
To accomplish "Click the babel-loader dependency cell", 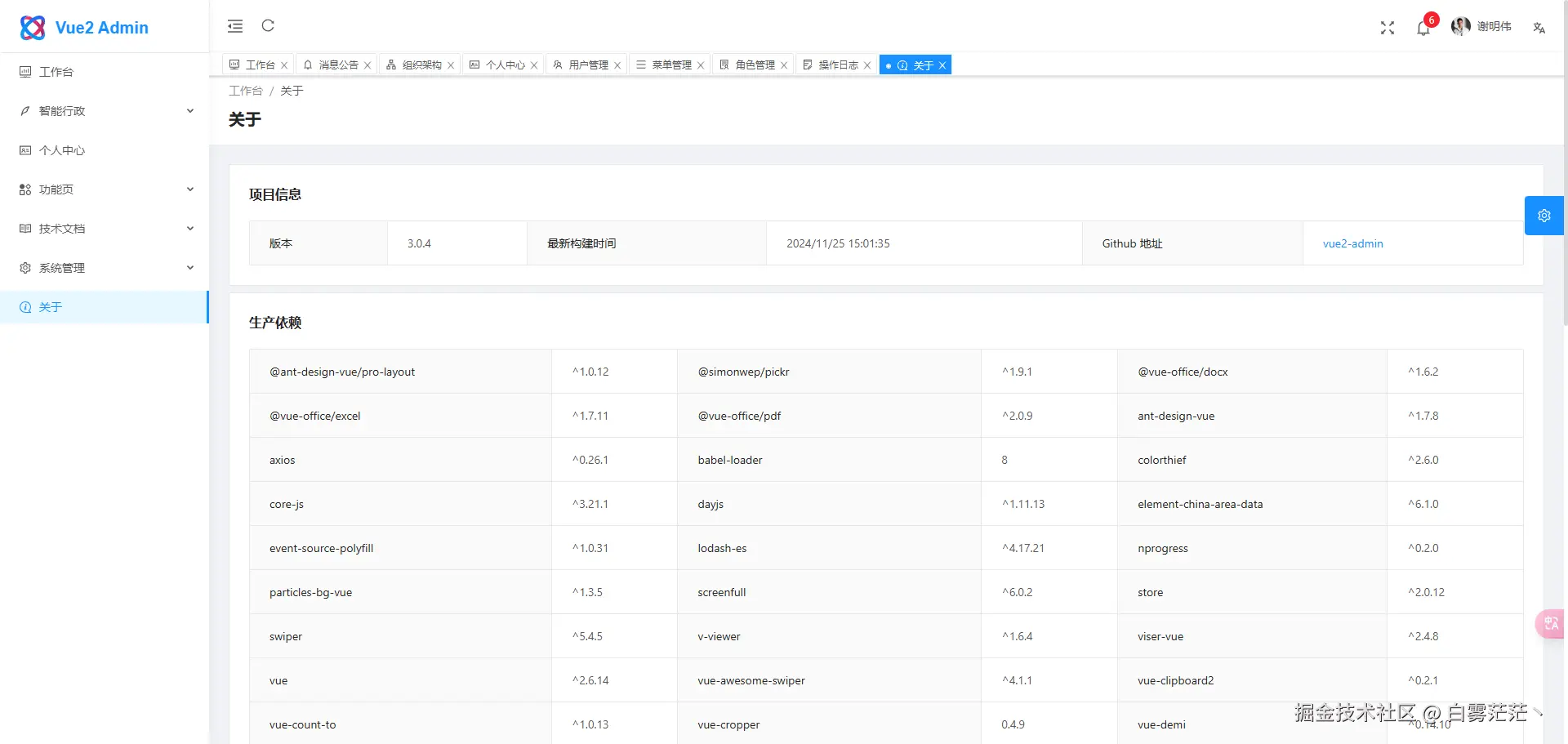I will (829, 460).
